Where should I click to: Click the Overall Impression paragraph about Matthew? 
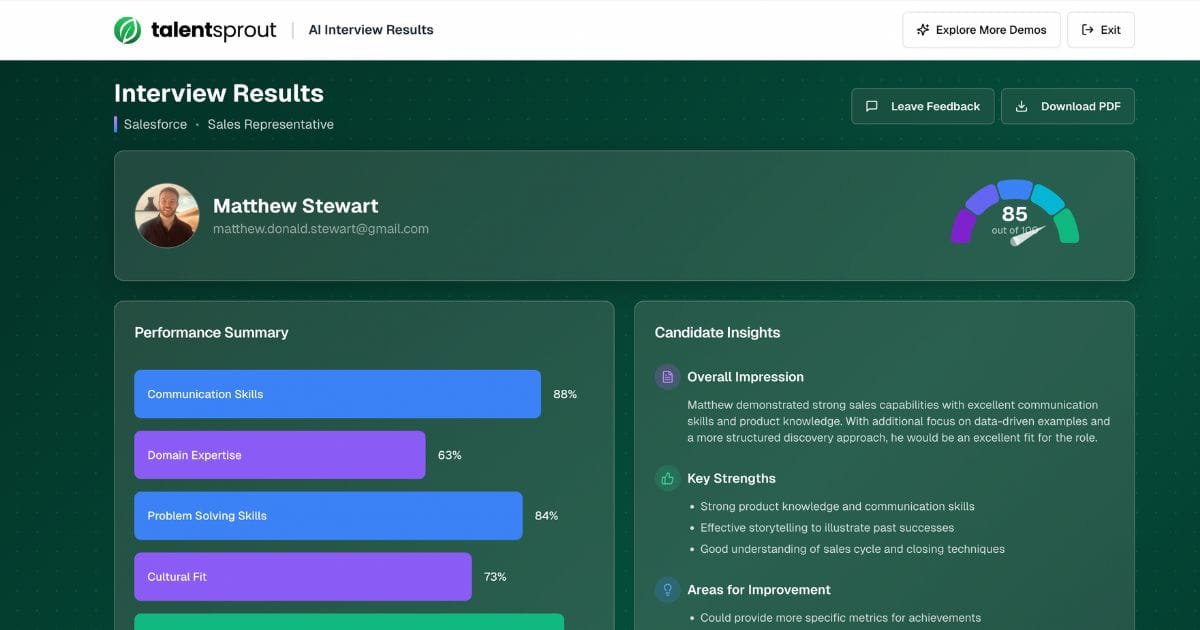point(899,421)
